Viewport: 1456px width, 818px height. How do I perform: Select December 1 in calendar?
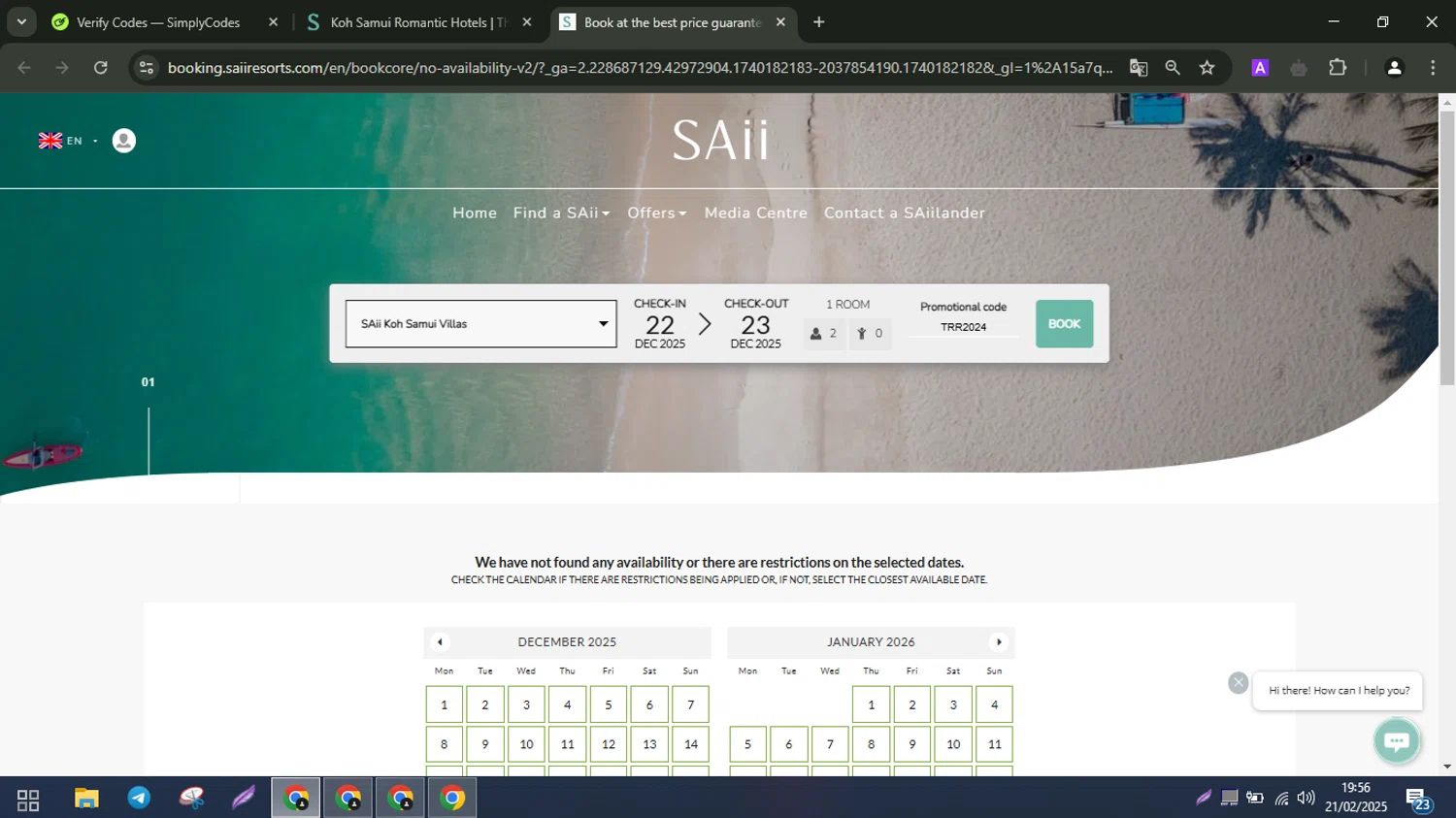pos(445,704)
